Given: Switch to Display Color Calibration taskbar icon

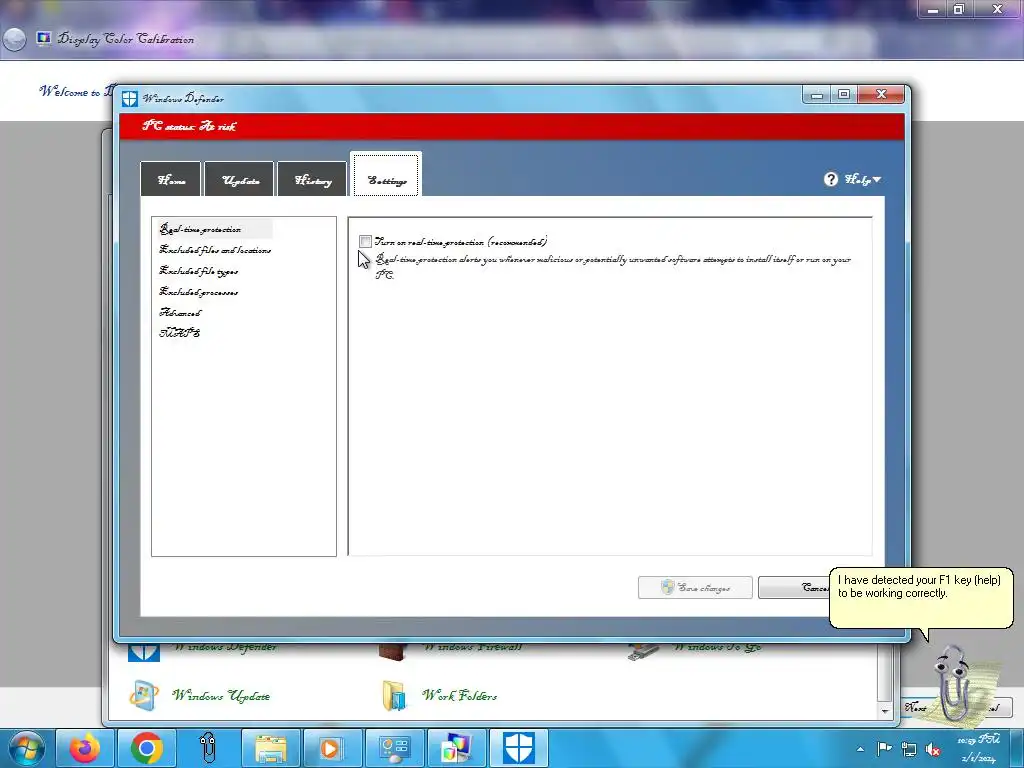Looking at the screenshot, I should pos(456,748).
